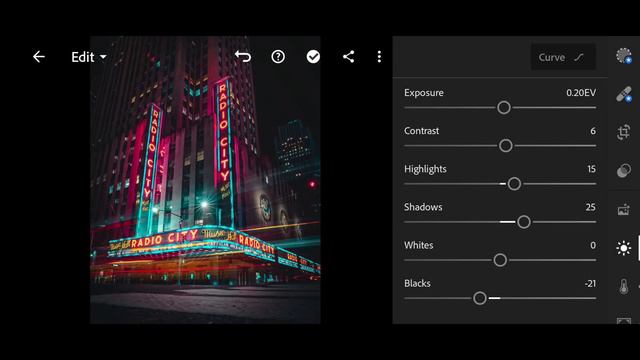Screen dimensions: 640x360
Task: Select the Healing brush tool
Action: [623, 94]
